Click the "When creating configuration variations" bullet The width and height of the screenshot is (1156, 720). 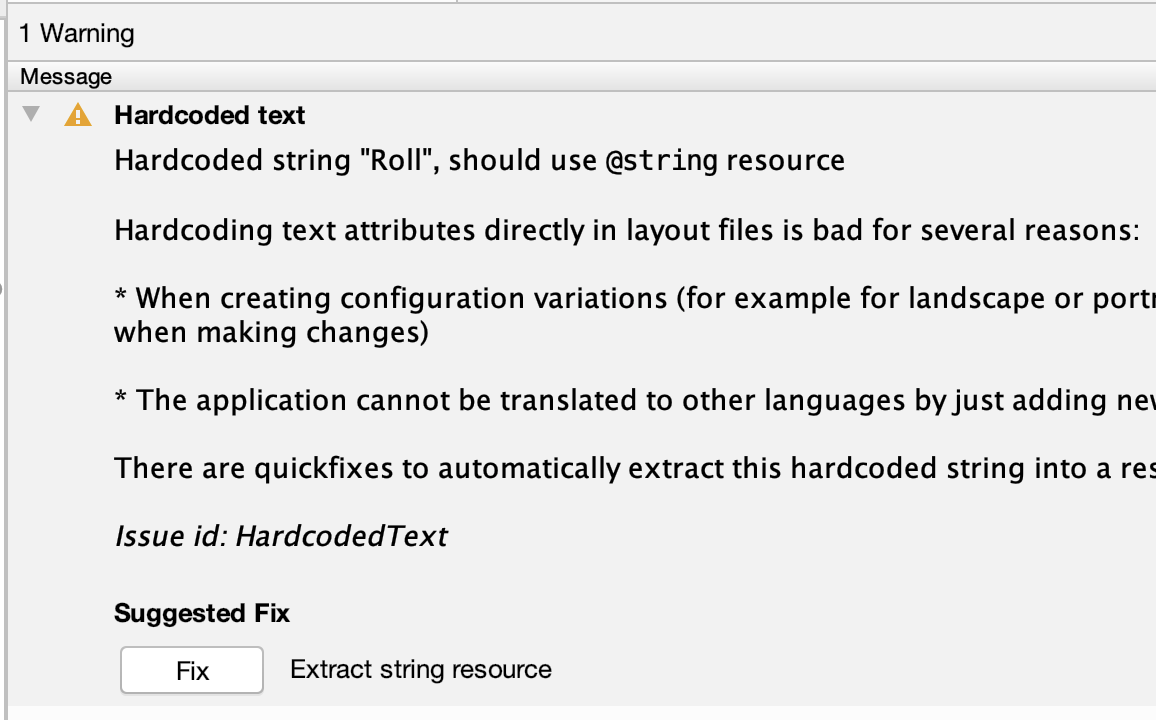[x=400, y=299]
